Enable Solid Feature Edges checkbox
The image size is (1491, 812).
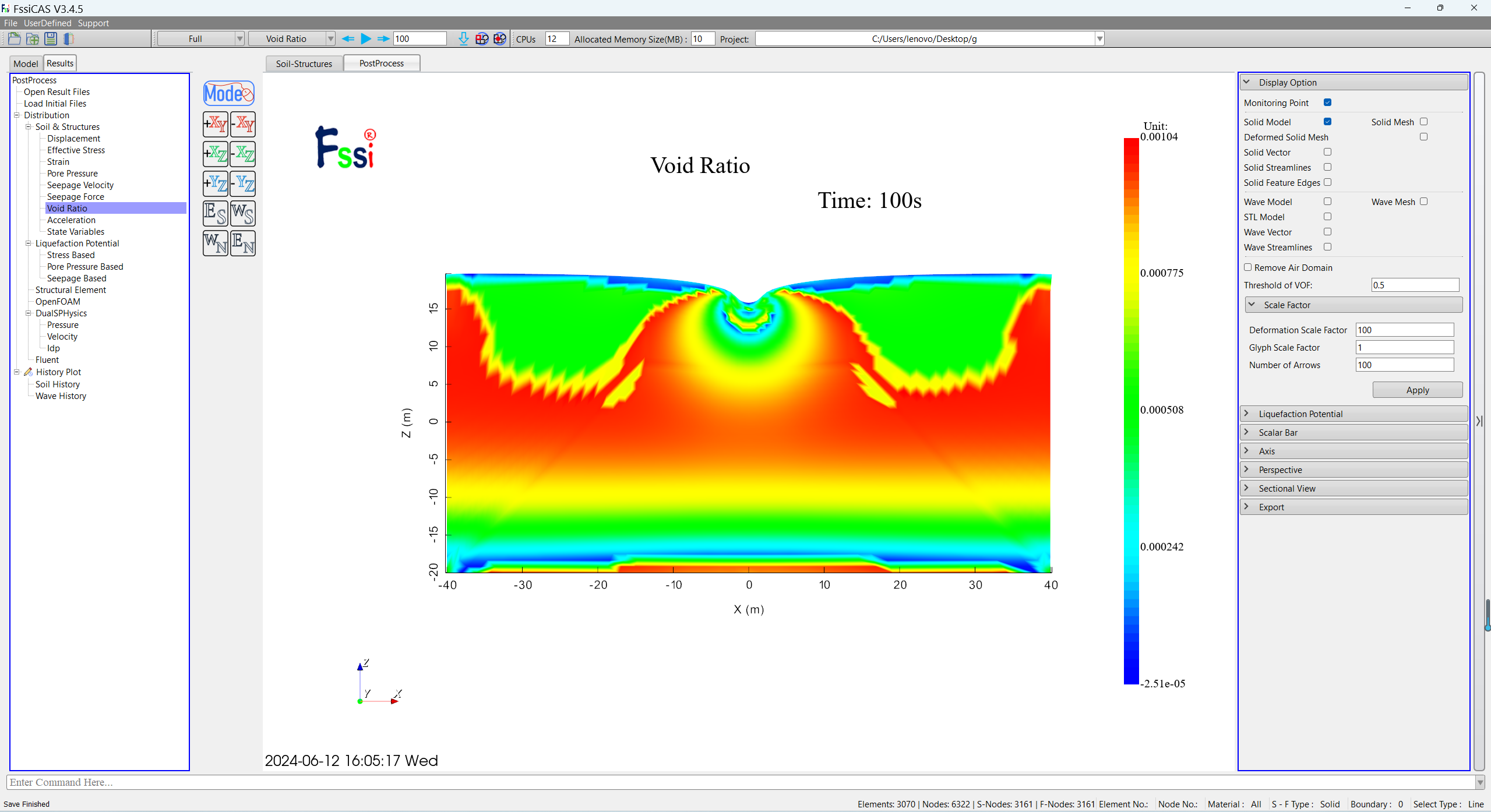click(x=1327, y=182)
